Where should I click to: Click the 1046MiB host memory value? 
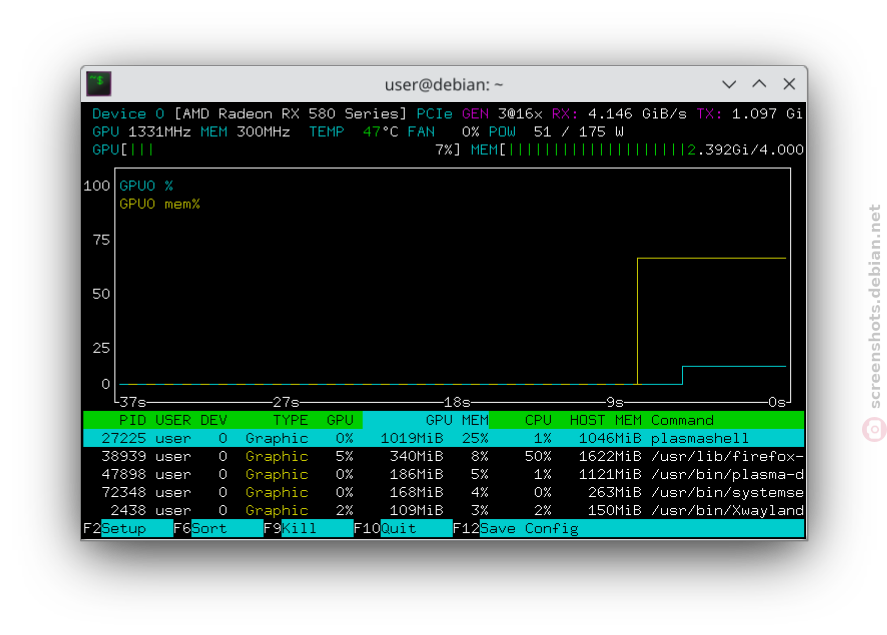(610, 438)
